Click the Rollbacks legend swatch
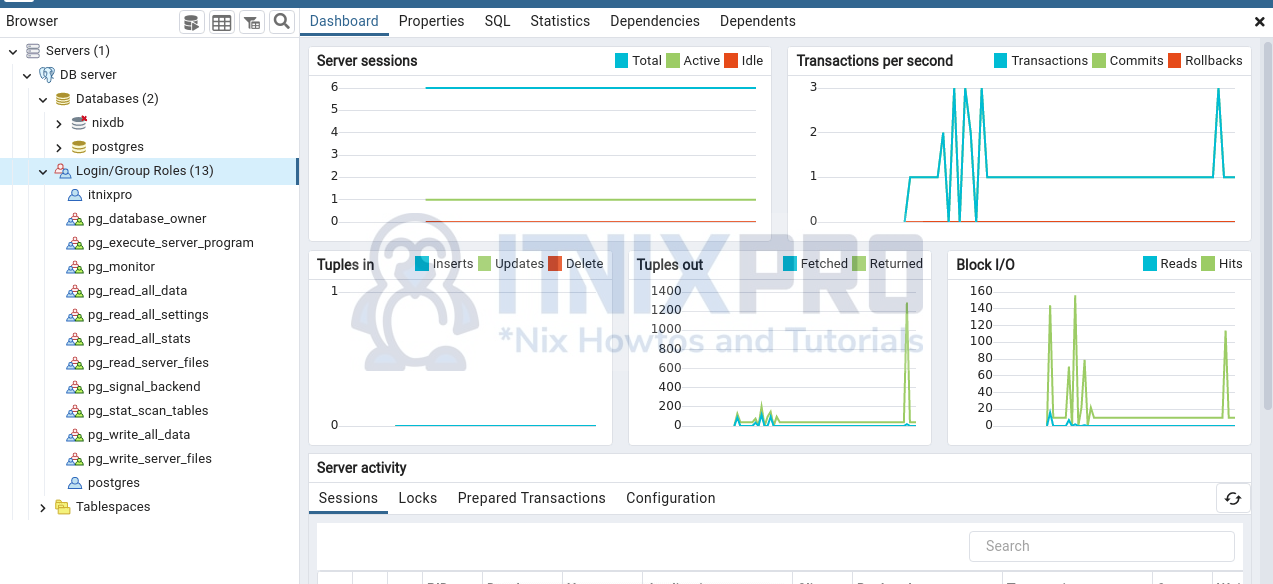The width and height of the screenshot is (1273, 584). click(1175, 61)
